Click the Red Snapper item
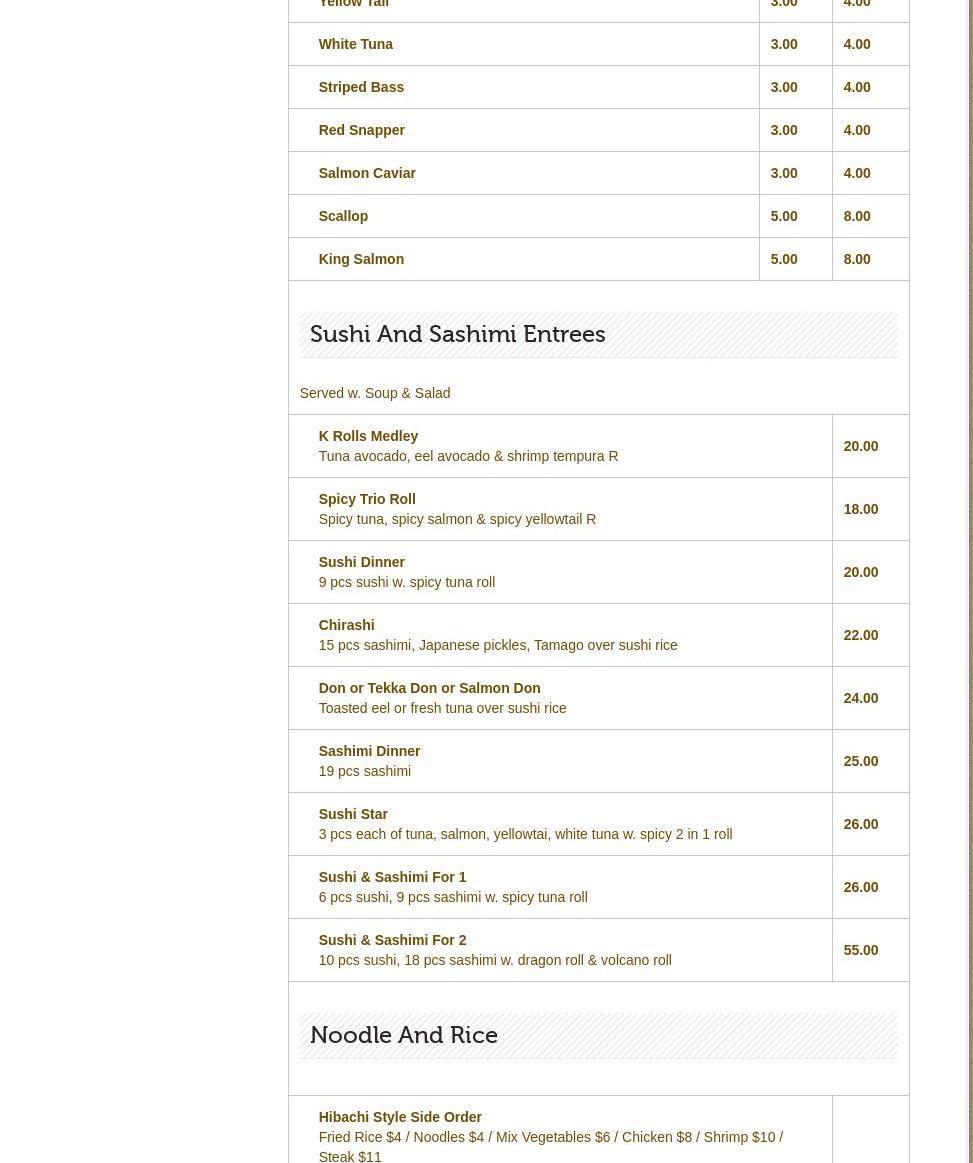Image resolution: width=973 pixels, height=1163 pixels. [361, 130]
